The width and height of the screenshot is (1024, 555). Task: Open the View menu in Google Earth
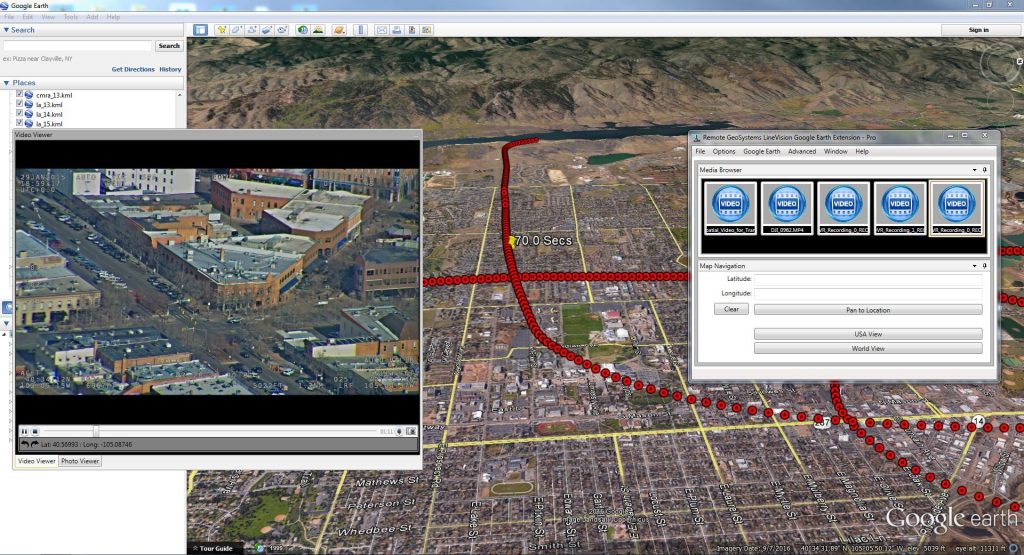pyautogui.click(x=48, y=17)
